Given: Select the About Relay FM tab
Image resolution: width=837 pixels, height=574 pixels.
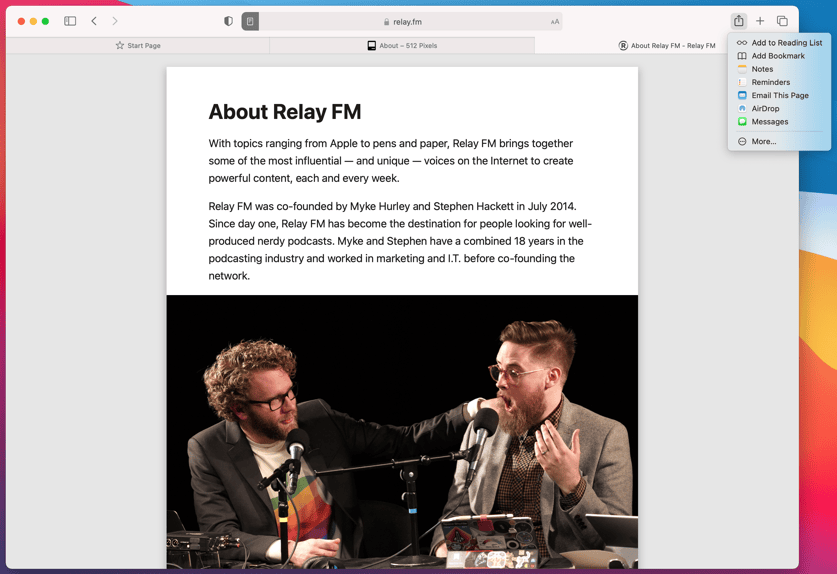Looking at the screenshot, I should (x=666, y=45).
